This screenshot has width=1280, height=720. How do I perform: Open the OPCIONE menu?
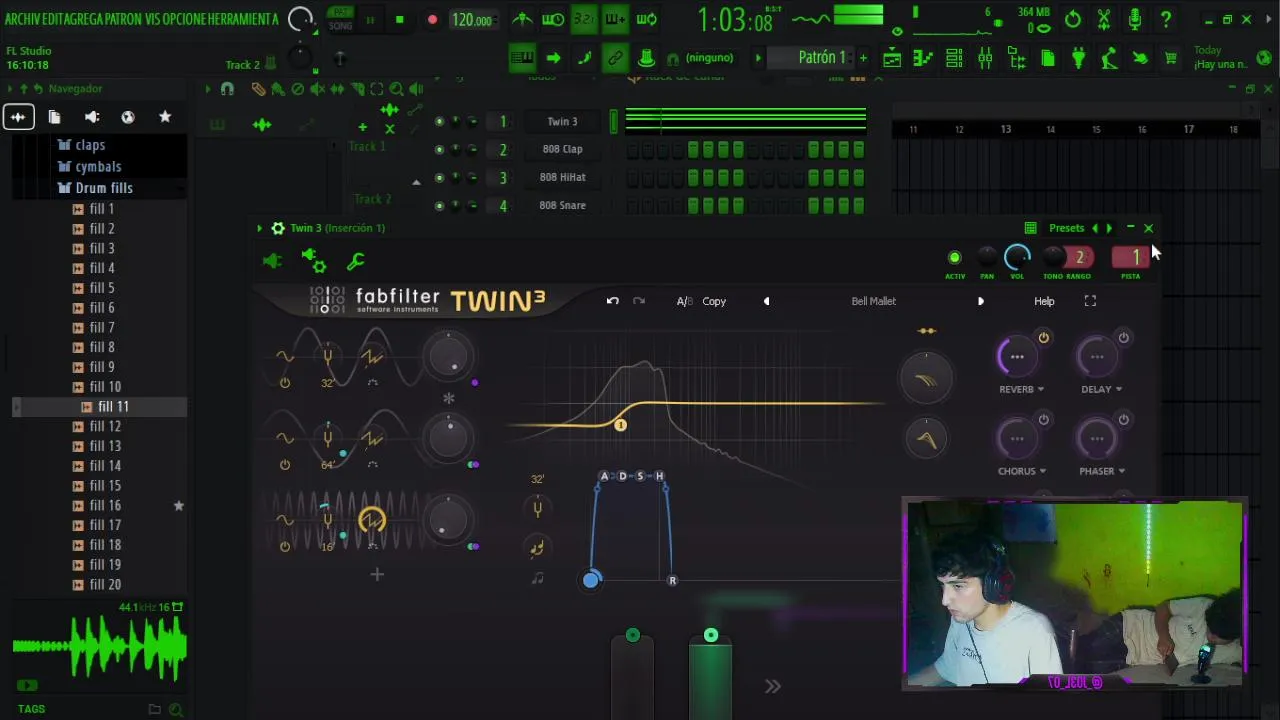[x=186, y=19]
